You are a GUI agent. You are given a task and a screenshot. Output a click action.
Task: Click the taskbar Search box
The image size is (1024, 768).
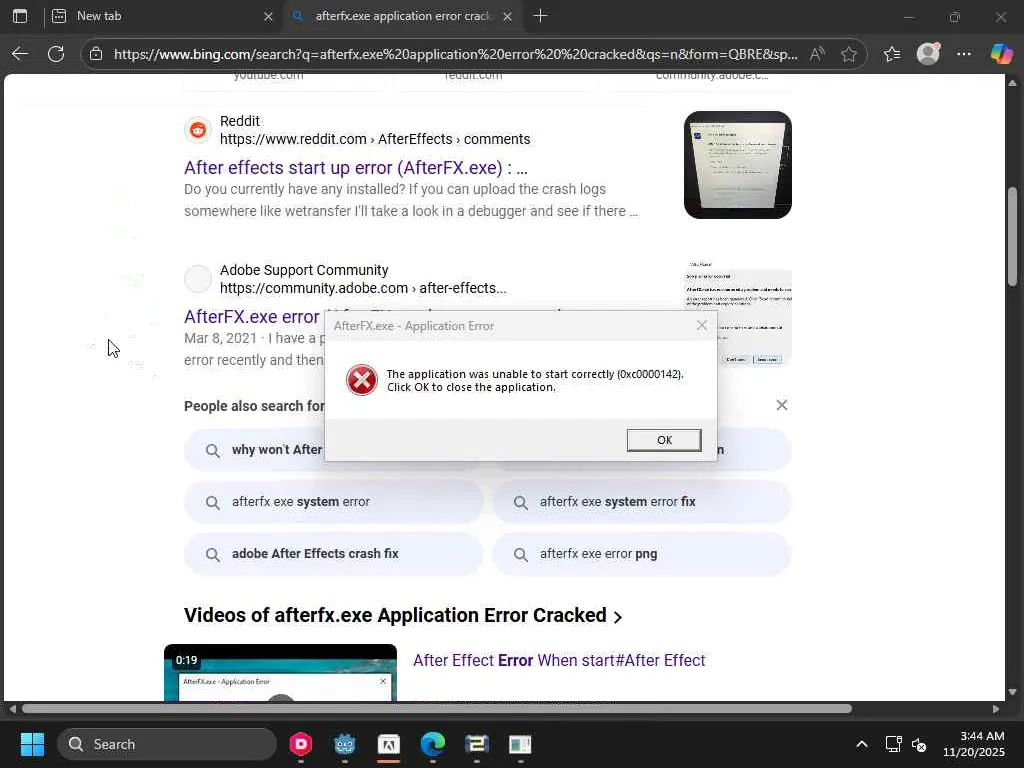point(167,744)
